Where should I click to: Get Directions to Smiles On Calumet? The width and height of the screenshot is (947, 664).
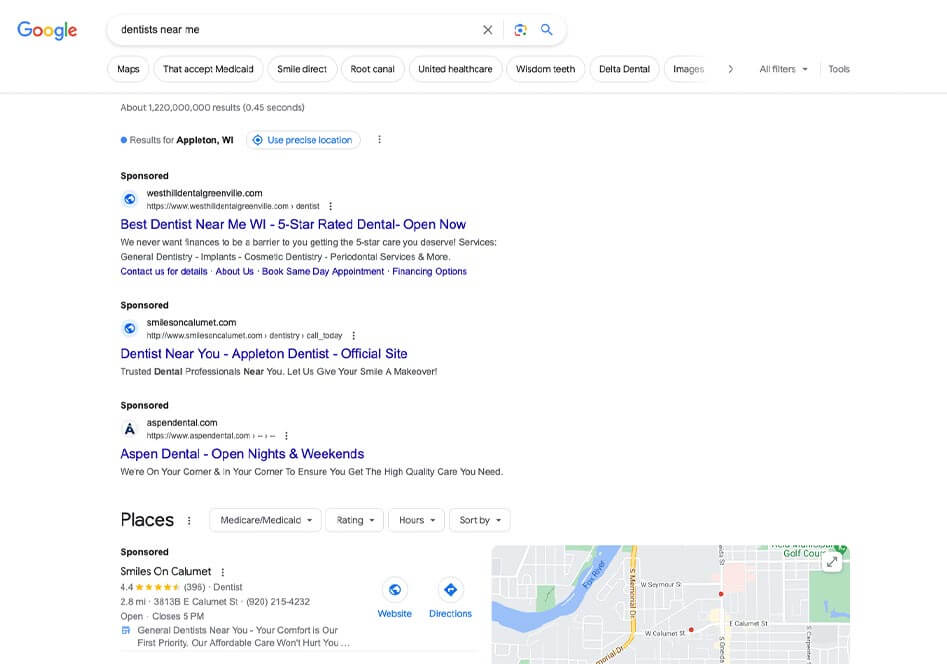click(x=450, y=590)
